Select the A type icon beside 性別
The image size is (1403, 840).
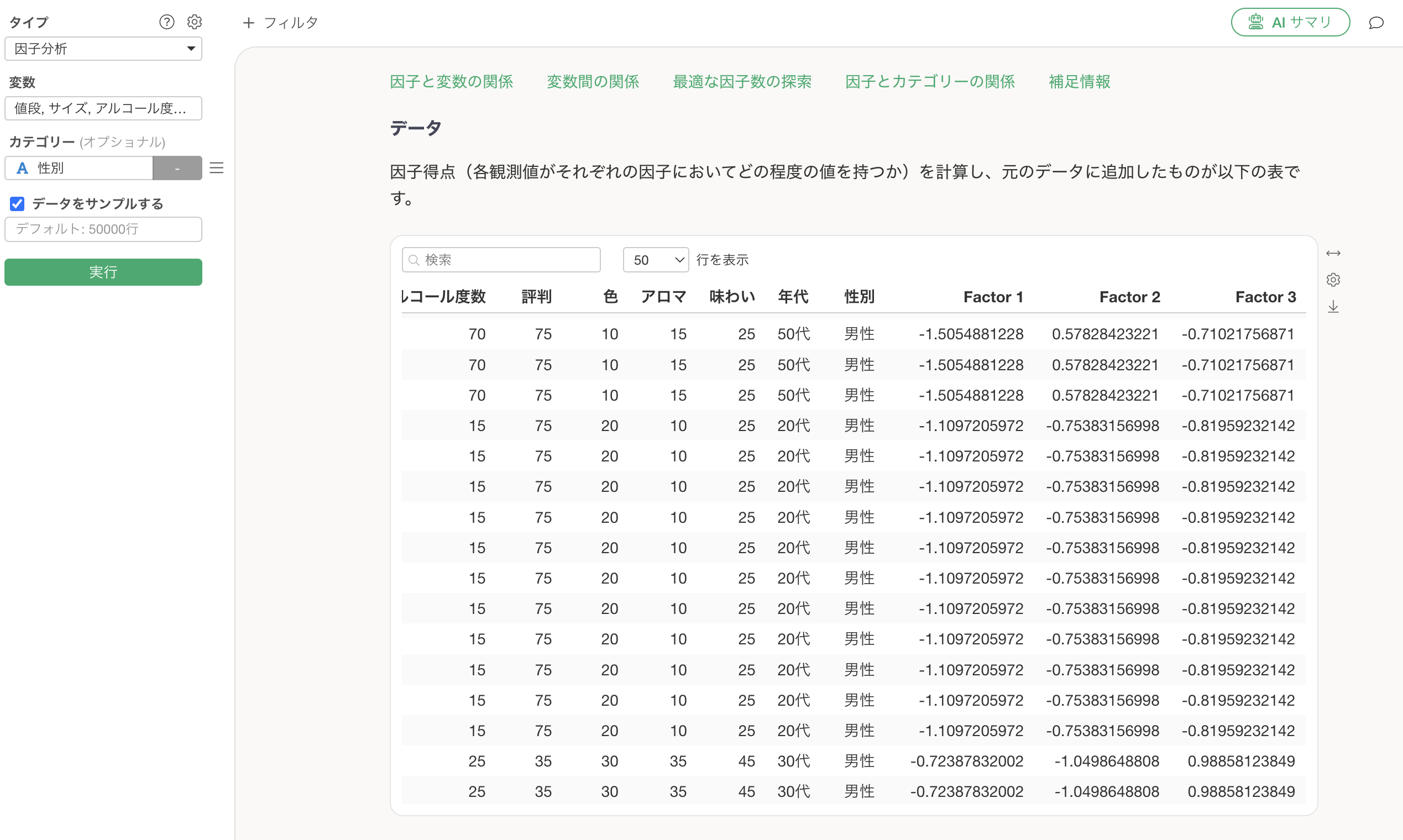coord(22,167)
